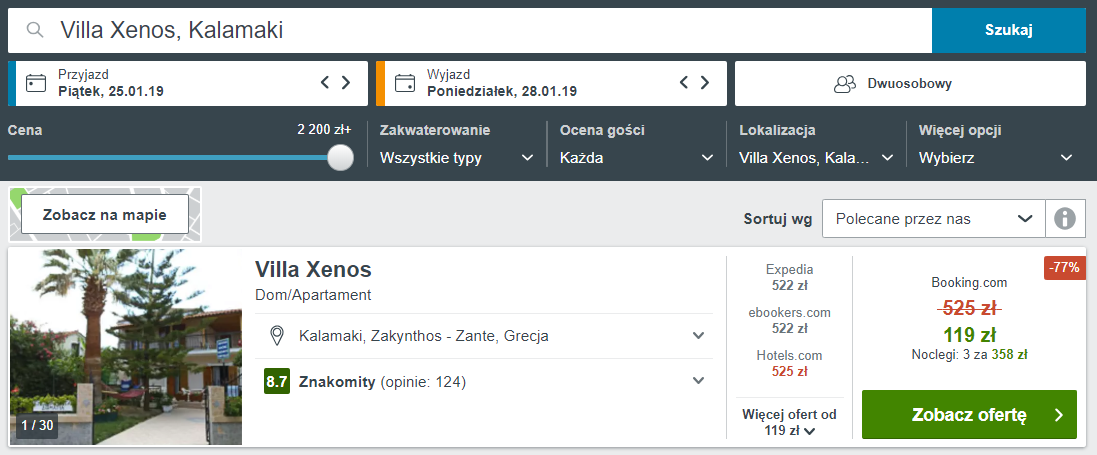Viewport: 1097px width, 455px height.
Task: Open the sort by Polecane przez nas dropdown
Action: coord(933,218)
